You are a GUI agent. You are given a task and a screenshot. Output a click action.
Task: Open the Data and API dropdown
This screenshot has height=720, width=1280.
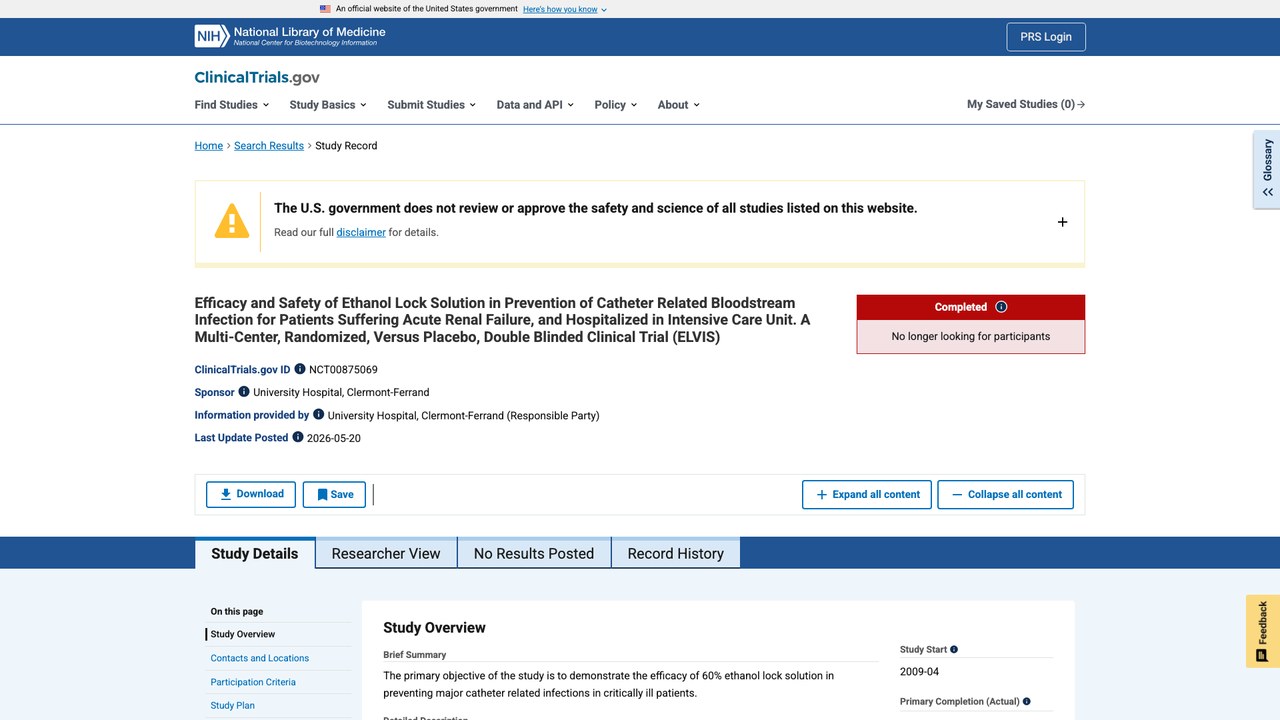pos(535,105)
